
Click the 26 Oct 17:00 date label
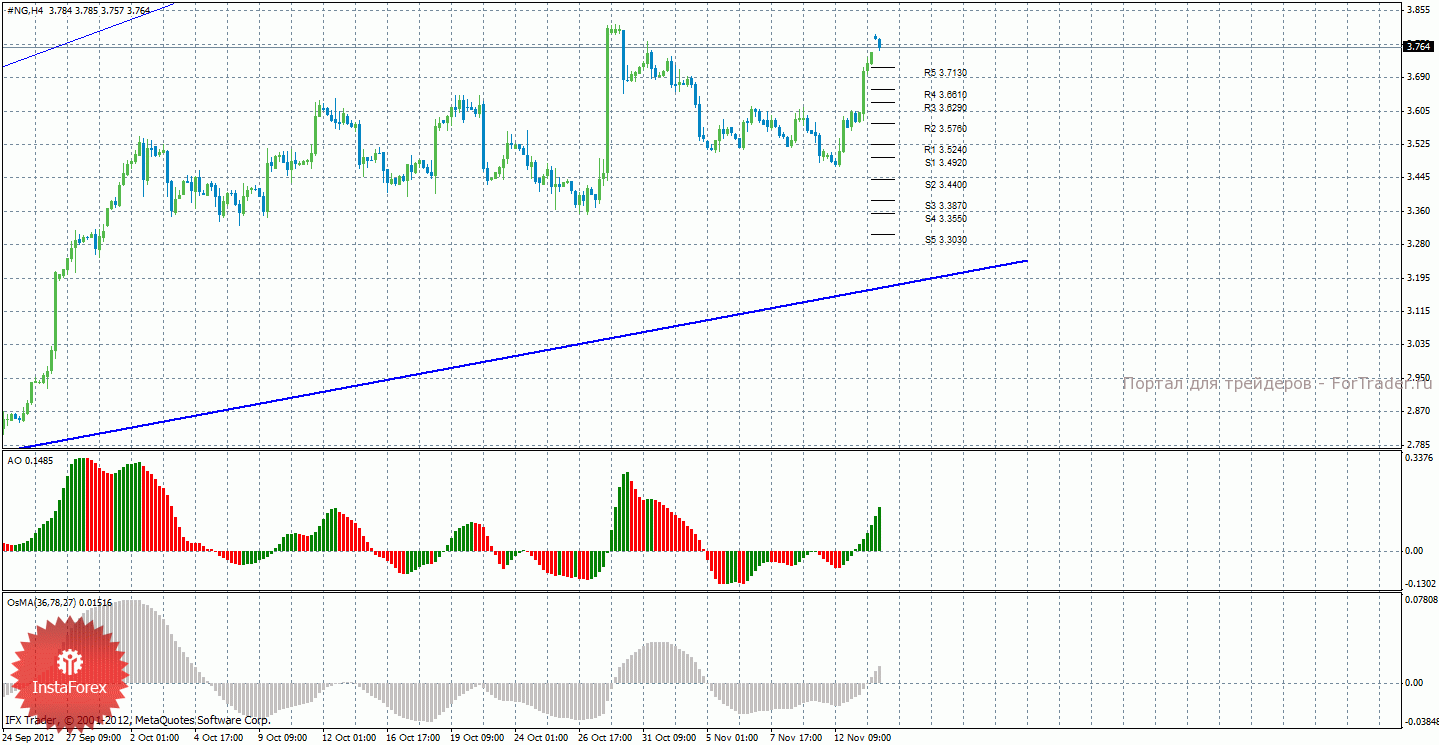pyautogui.click(x=606, y=738)
